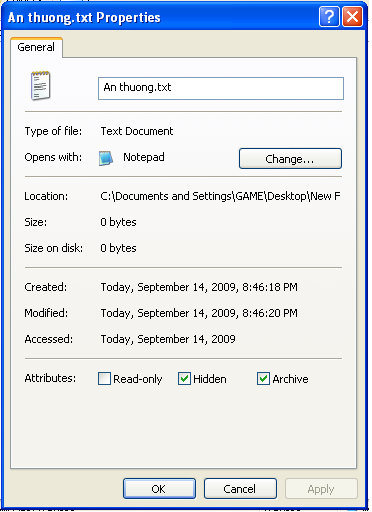The height and width of the screenshot is (512, 372).
Task: Close the Properties dialog with the red X
Action: coord(353,17)
